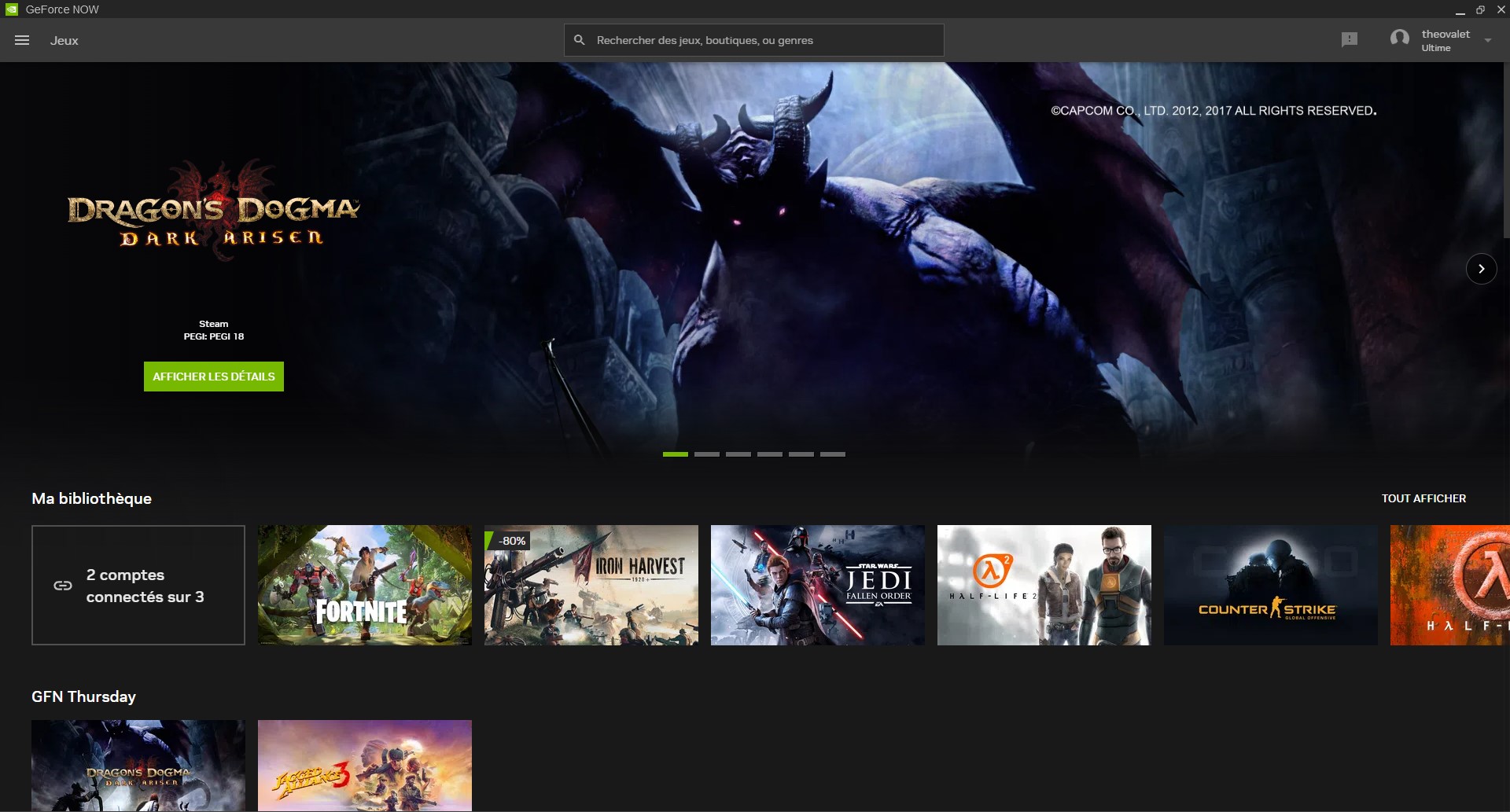This screenshot has width=1510, height=812.
Task: Select first carousel slide indicator
Action: [x=676, y=454]
